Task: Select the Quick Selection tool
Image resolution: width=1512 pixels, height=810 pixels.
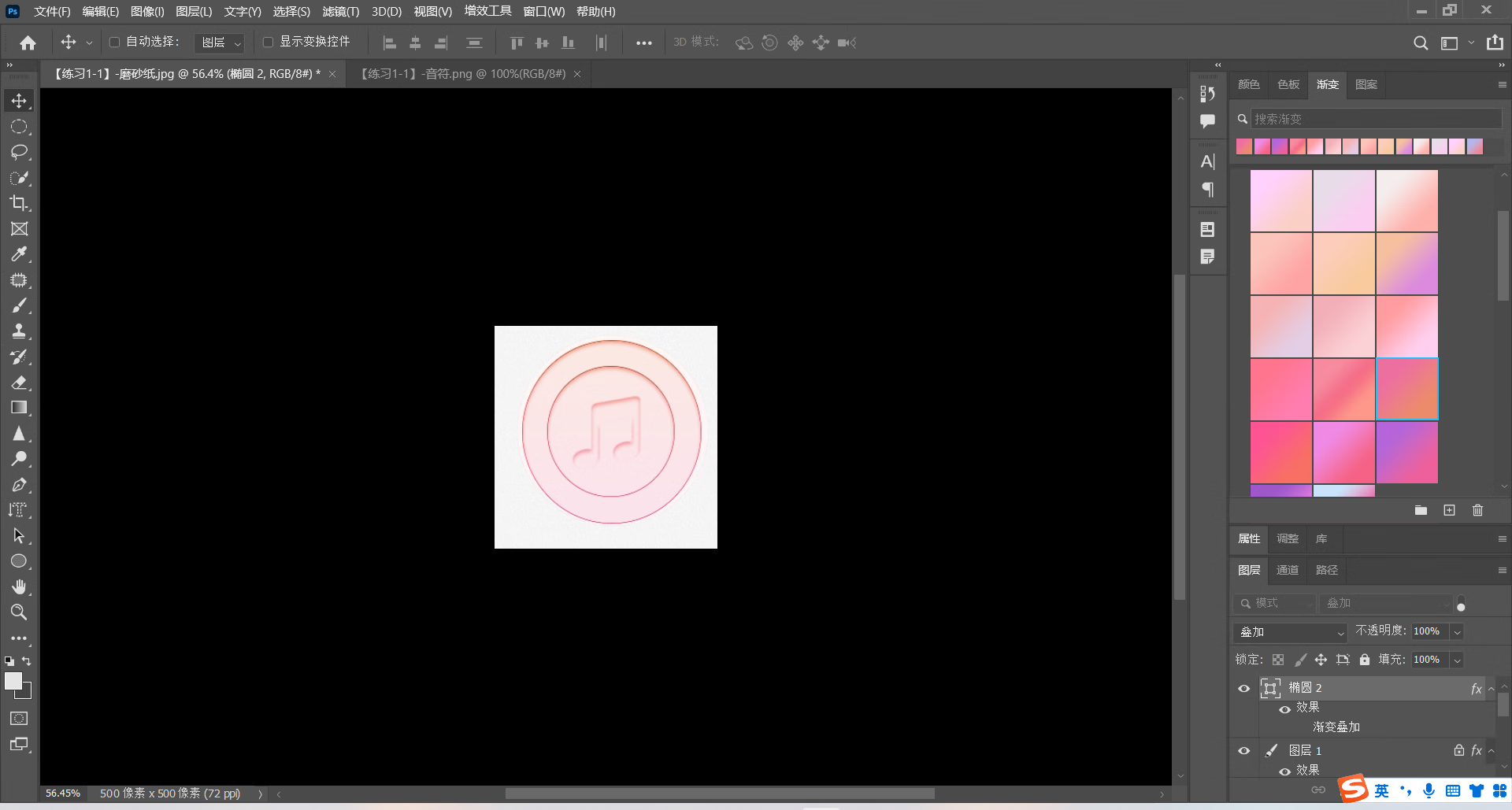Action: pos(19,178)
